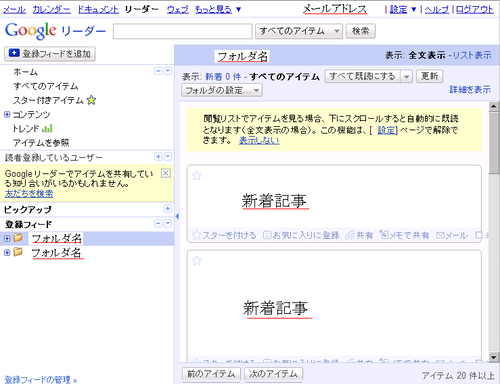500x384 pixels.
Task: Expand the もっと見る menu
Action: 218,9
